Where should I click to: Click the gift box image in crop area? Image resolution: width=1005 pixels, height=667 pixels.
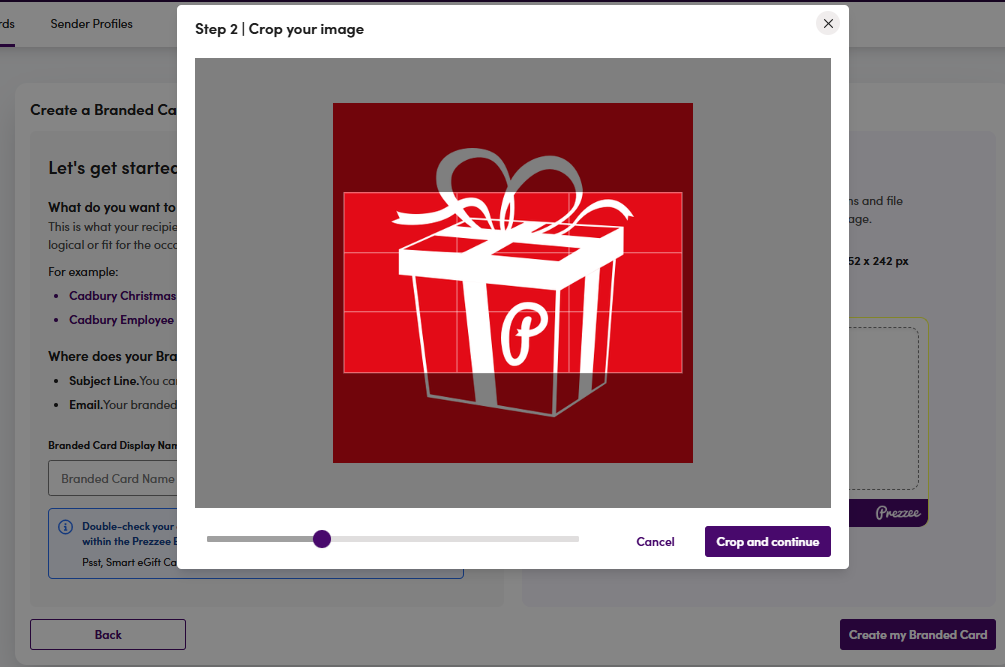[x=513, y=283]
